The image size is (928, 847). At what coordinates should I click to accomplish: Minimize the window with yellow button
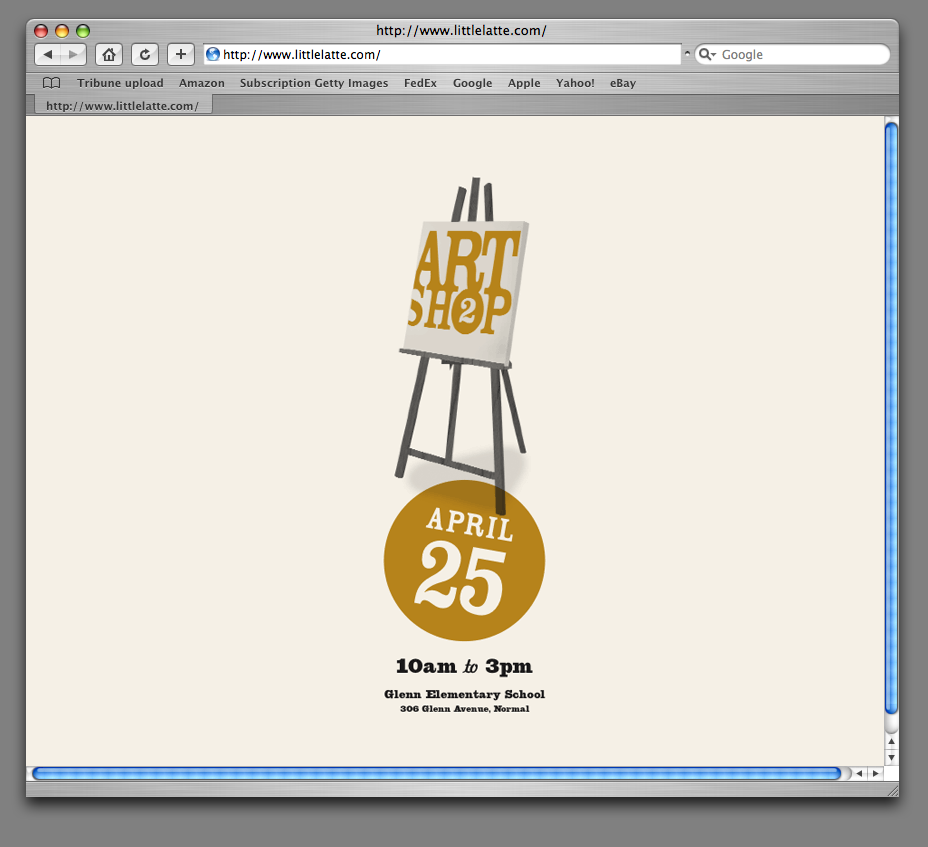pyautogui.click(x=62, y=31)
